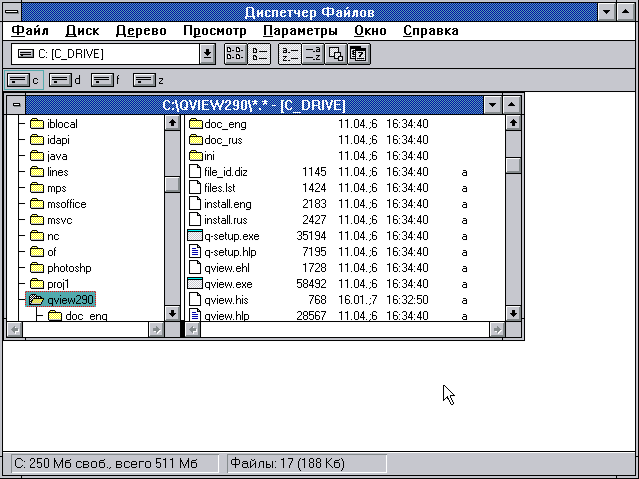The width and height of the screenshot is (639, 479).
Task: Click the descending sort toolbar button
Action: pyautogui.click(x=312, y=54)
